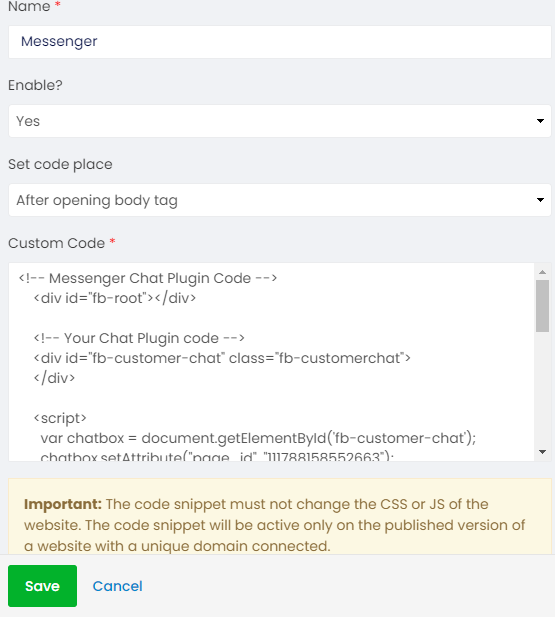Place cursor on the <script> line
The image size is (555, 617).
(60, 418)
